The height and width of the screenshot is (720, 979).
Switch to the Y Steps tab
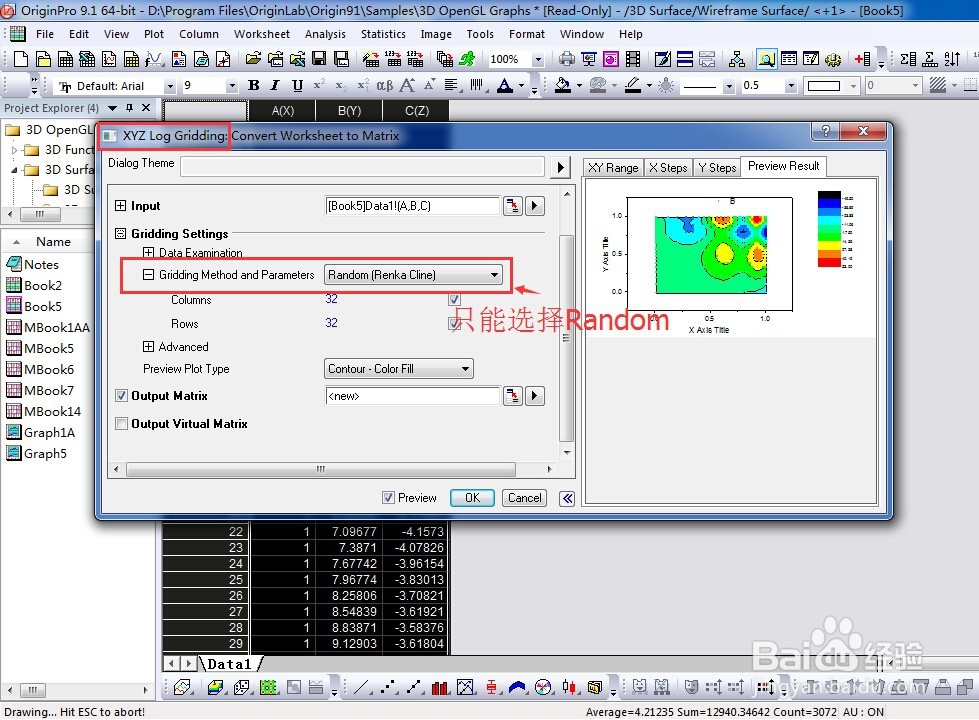pyautogui.click(x=717, y=167)
